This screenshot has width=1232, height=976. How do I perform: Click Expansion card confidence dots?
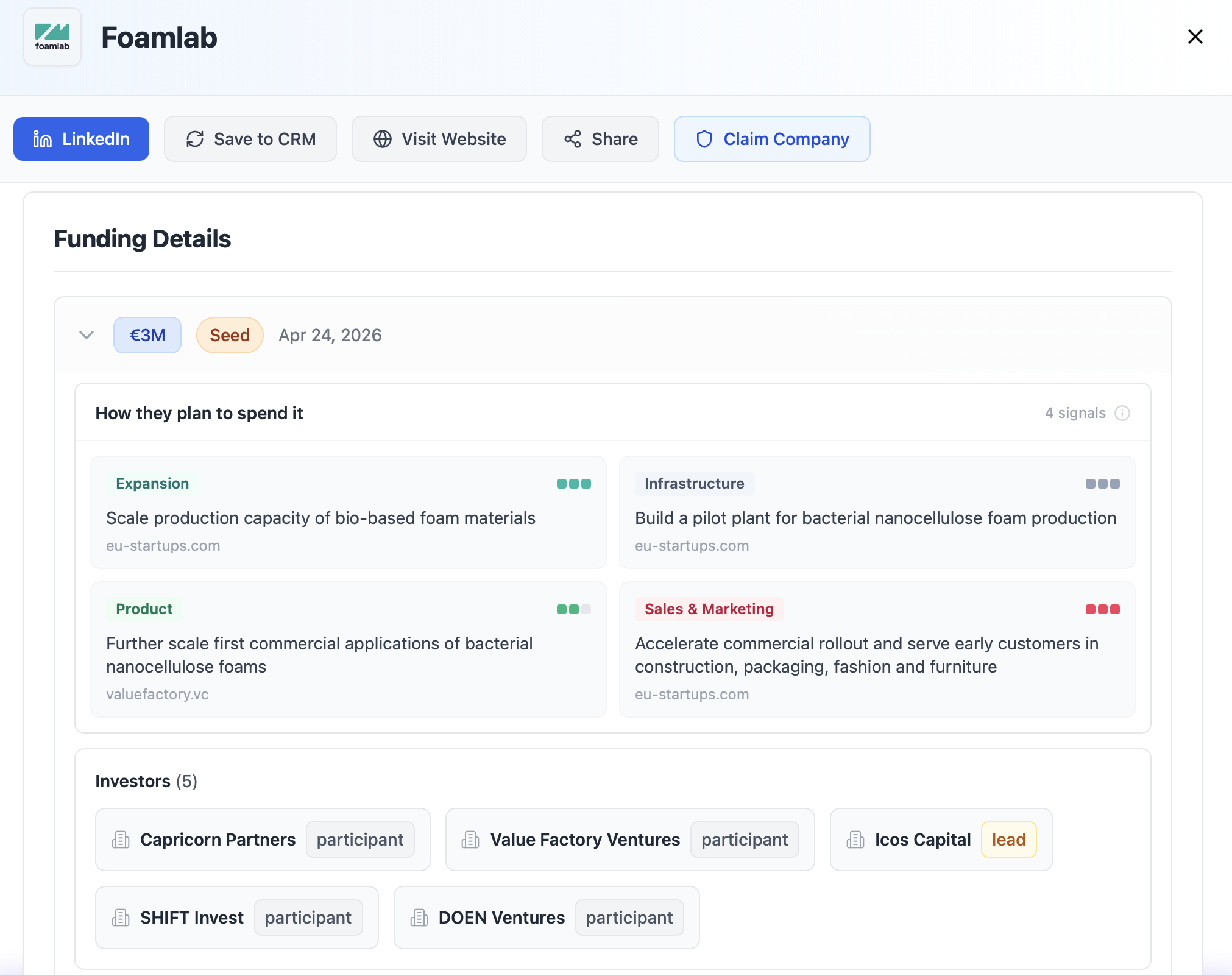[574, 484]
